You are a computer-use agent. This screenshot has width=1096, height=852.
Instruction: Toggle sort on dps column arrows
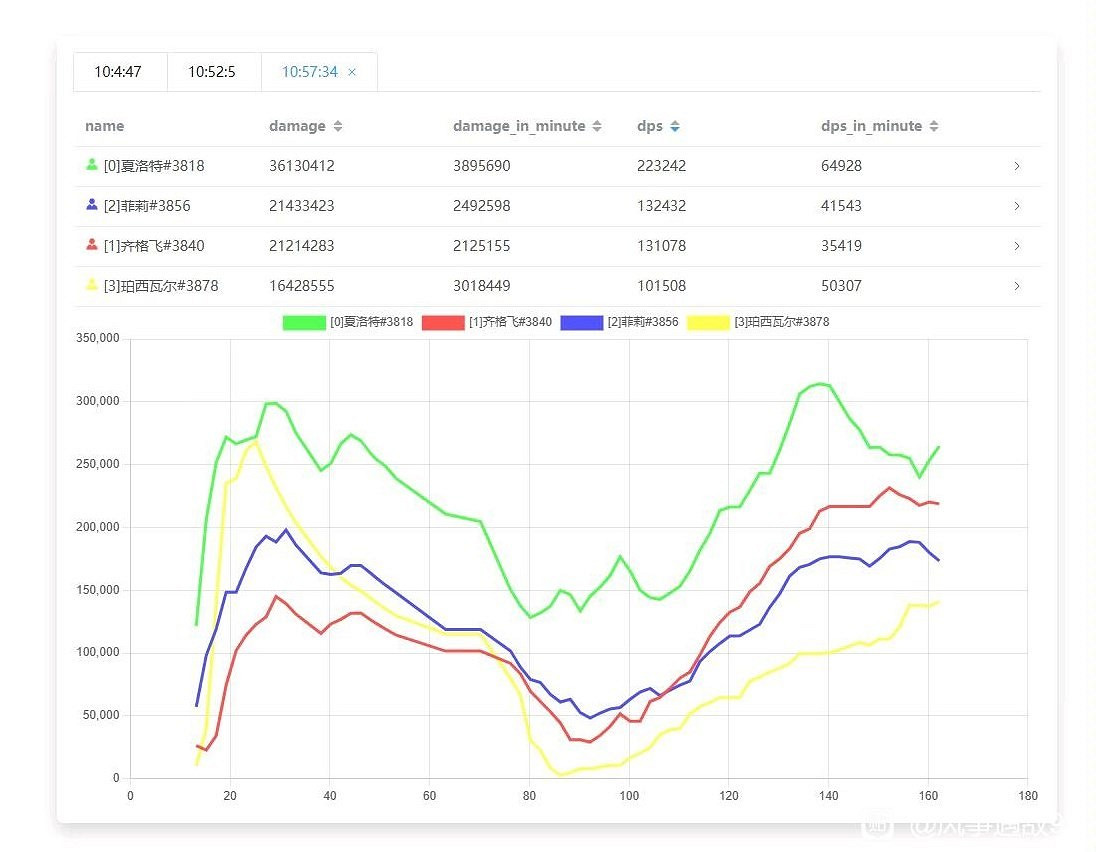(x=675, y=127)
